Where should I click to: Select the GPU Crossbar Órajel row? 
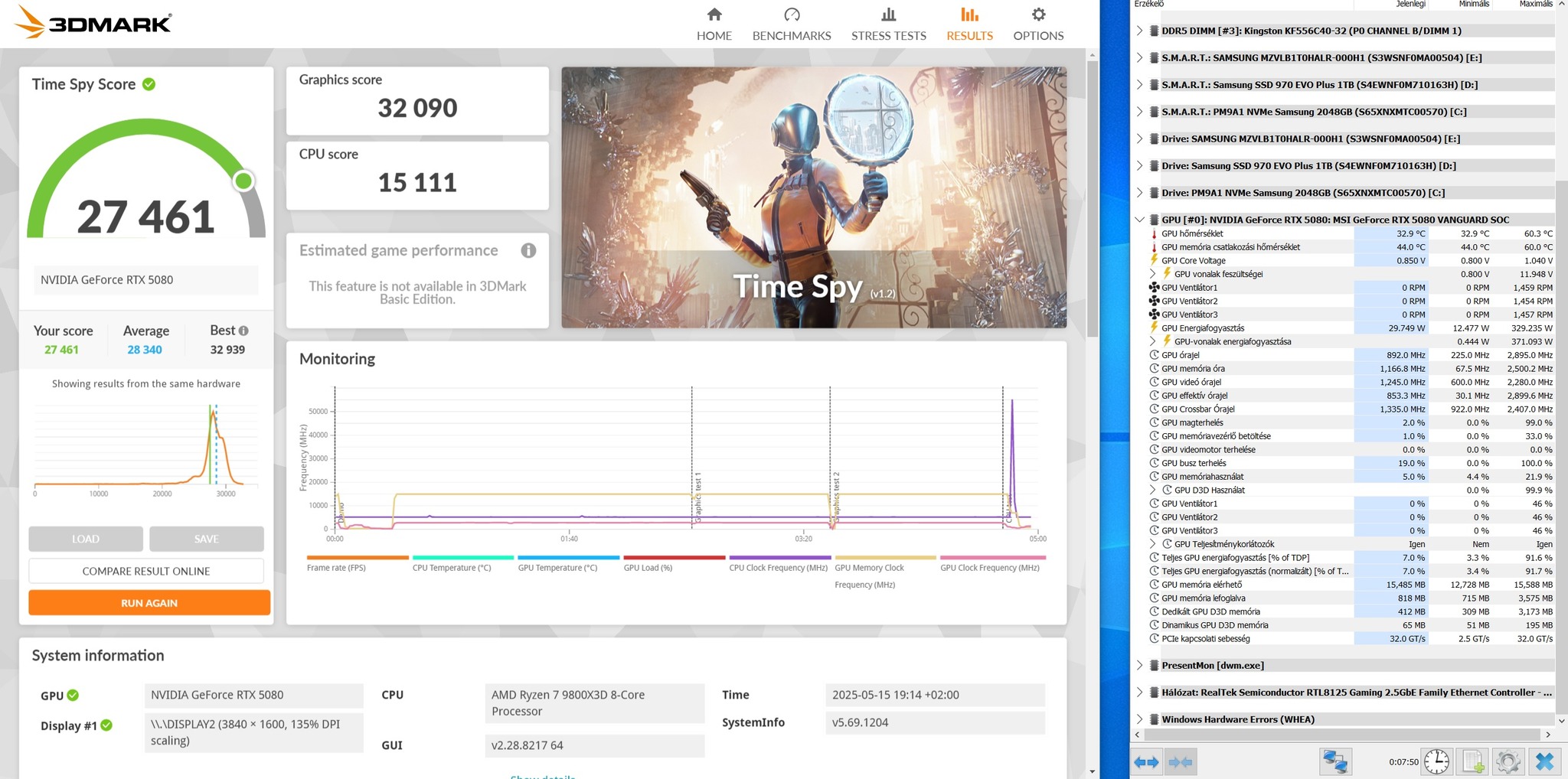pyautogui.click(x=1351, y=409)
